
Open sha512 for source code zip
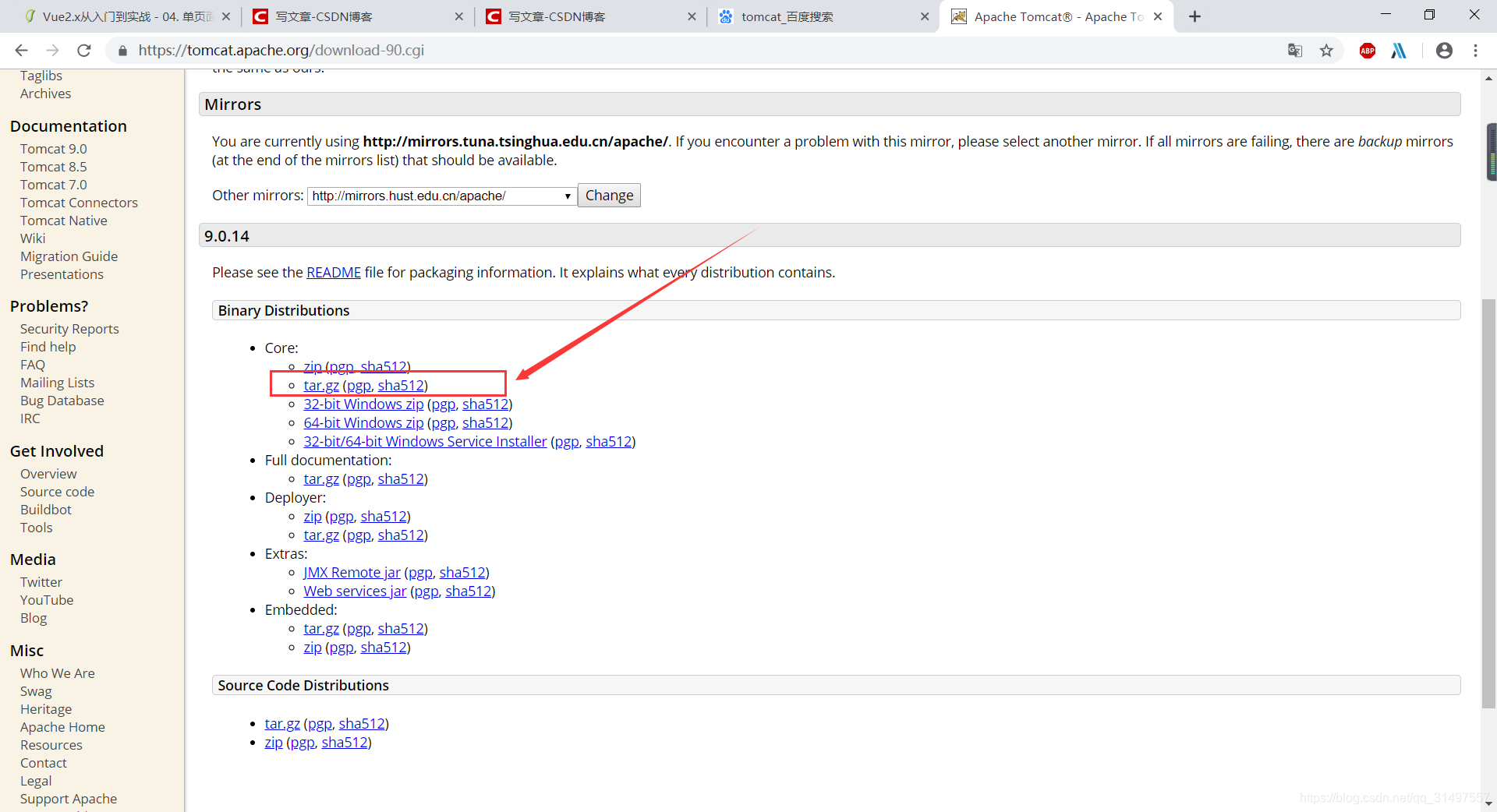click(344, 743)
